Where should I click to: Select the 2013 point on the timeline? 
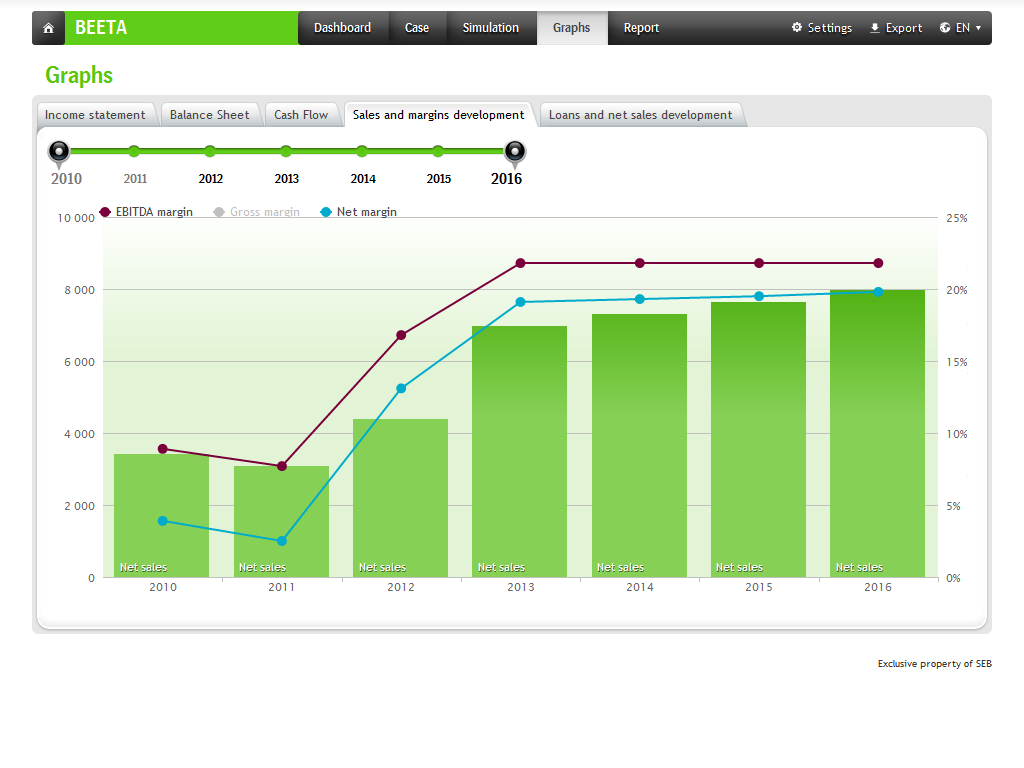tap(286, 152)
